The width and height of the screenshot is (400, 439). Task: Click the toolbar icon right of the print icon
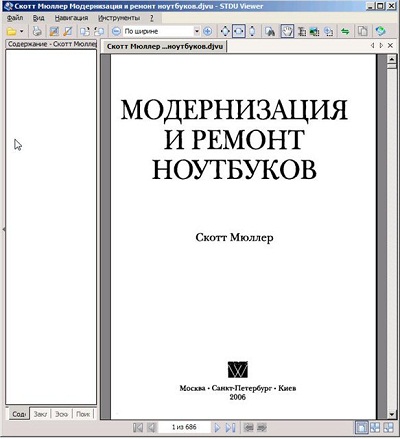(54, 32)
